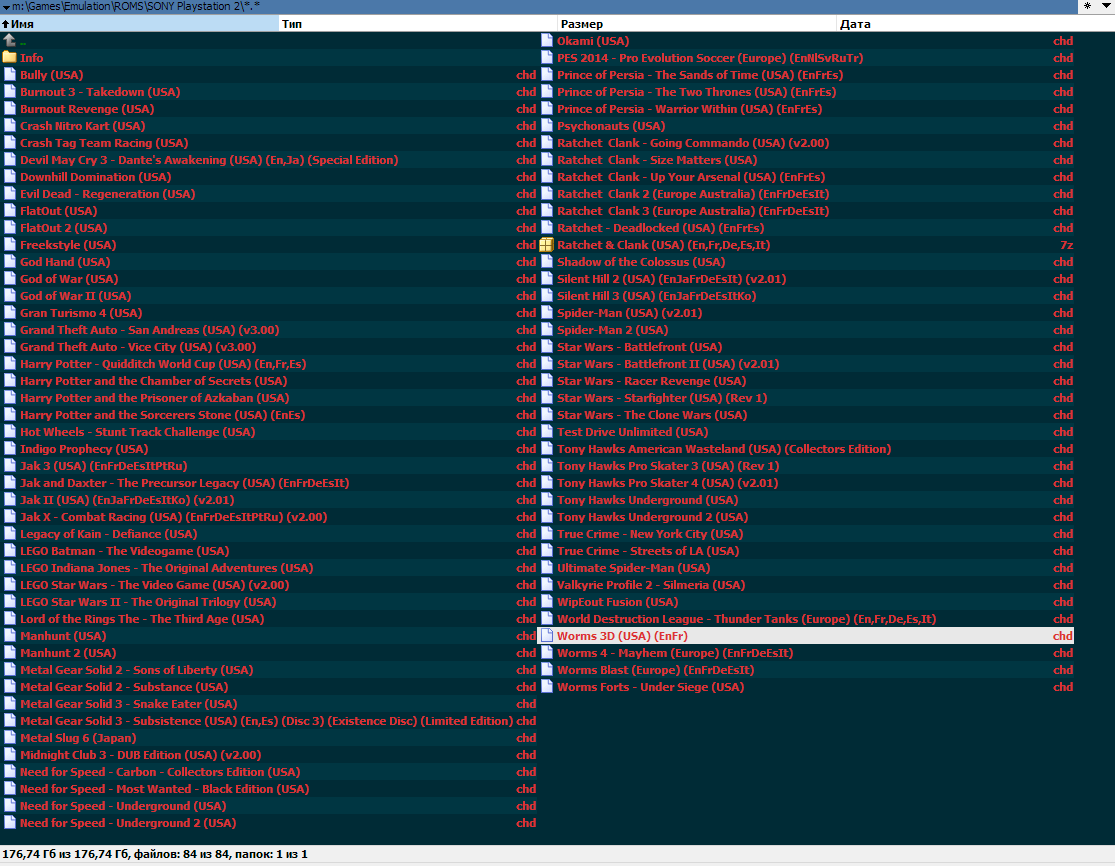Viewport: 1115px width, 866px height.
Task: Click the file icon beside Manhunt 2 (USA)
Action: tap(9, 653)
